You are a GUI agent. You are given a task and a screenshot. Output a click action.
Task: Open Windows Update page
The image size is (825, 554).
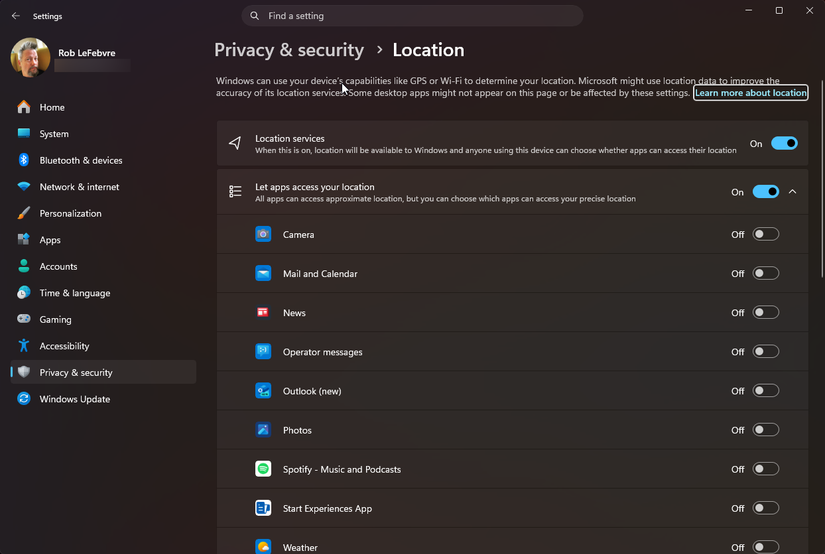pyautogui.click(x=103, y=399)
